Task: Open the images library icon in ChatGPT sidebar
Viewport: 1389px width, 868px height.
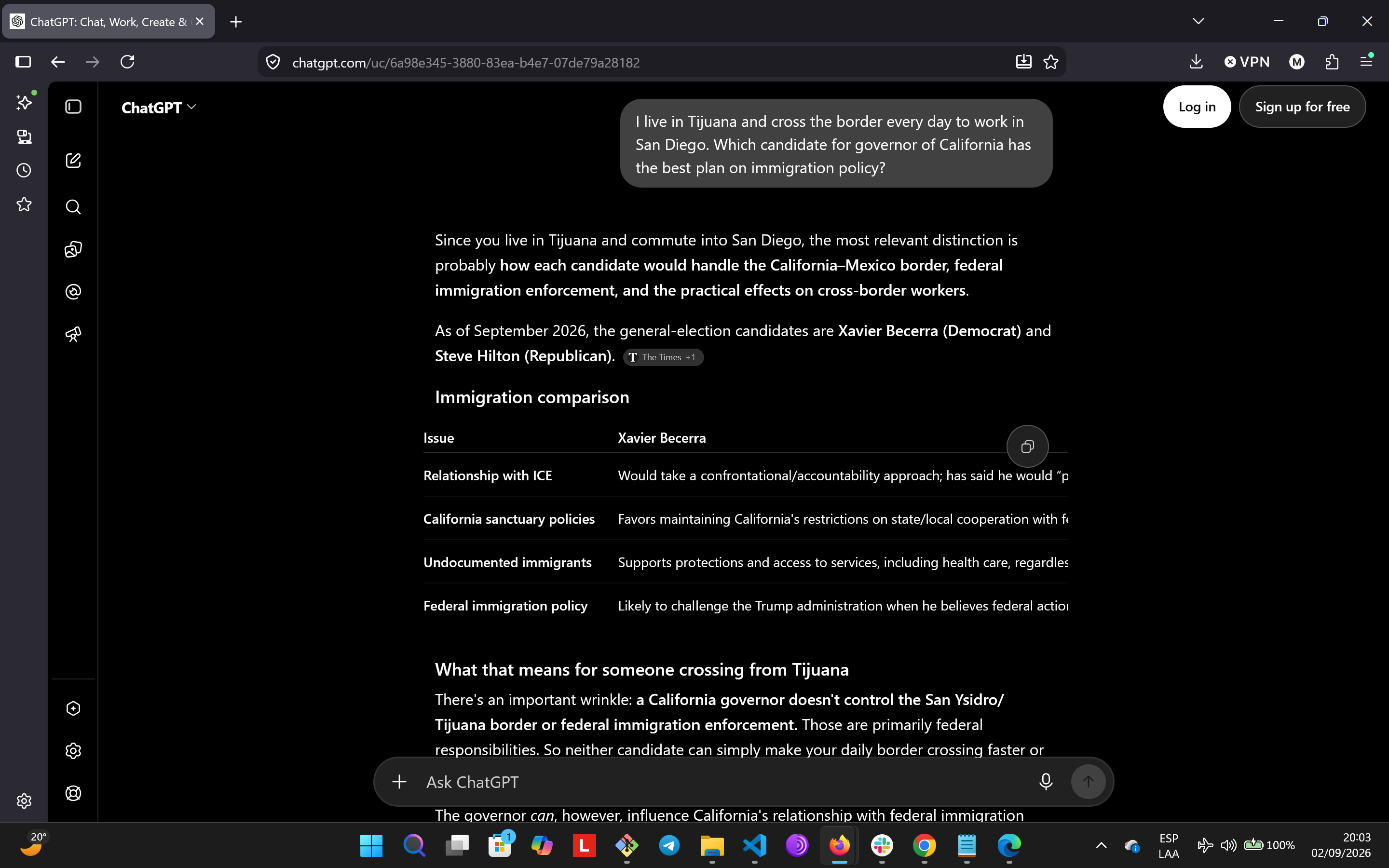Action: click(x=73, y=249)
